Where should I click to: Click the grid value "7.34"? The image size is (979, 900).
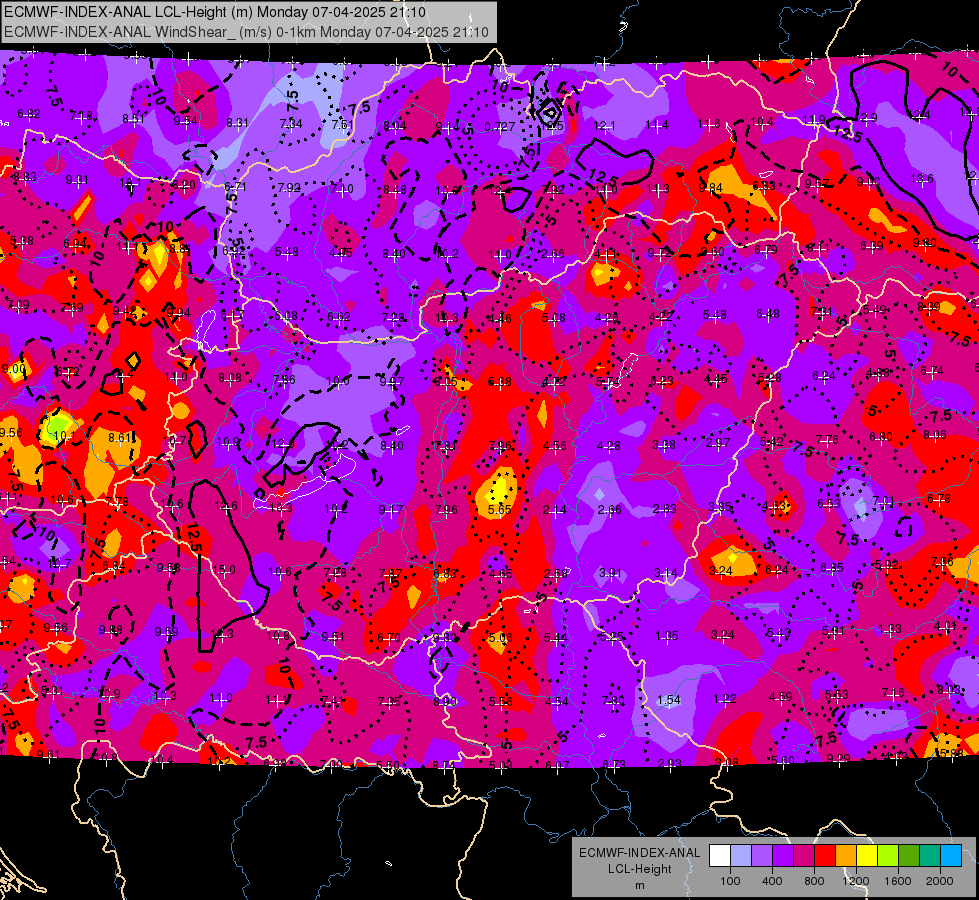[x=291, y=124]
